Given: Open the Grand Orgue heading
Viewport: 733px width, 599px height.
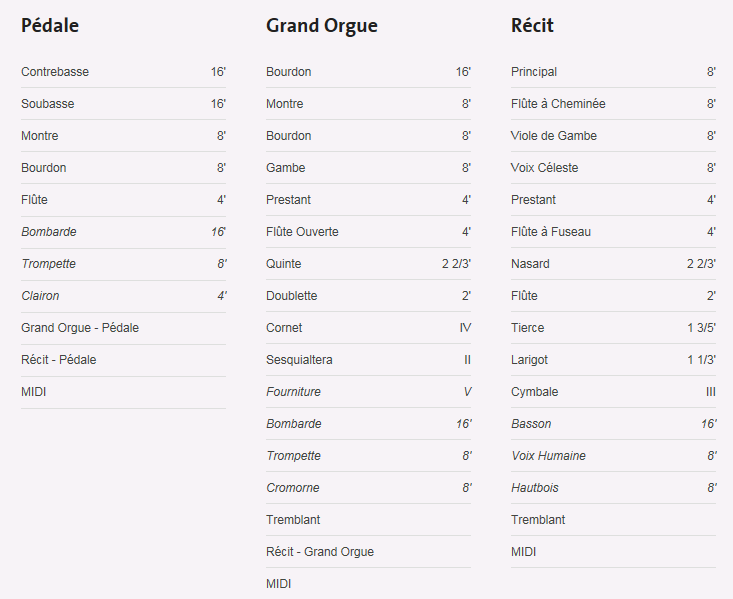Looking at the screenshot, I should point(322,25).
